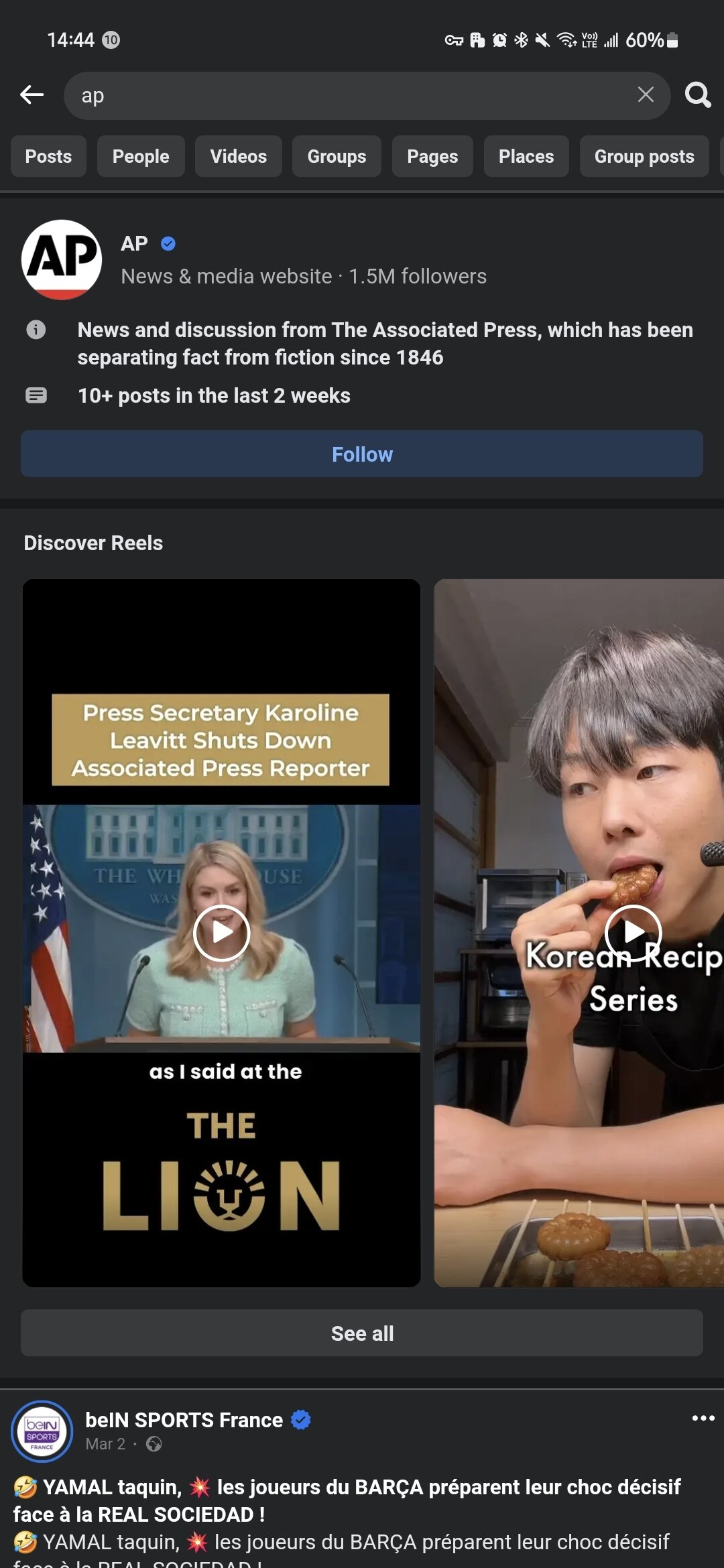
Task: Open the three-dots menu on beIN post
Action: tap(703, 1418)
